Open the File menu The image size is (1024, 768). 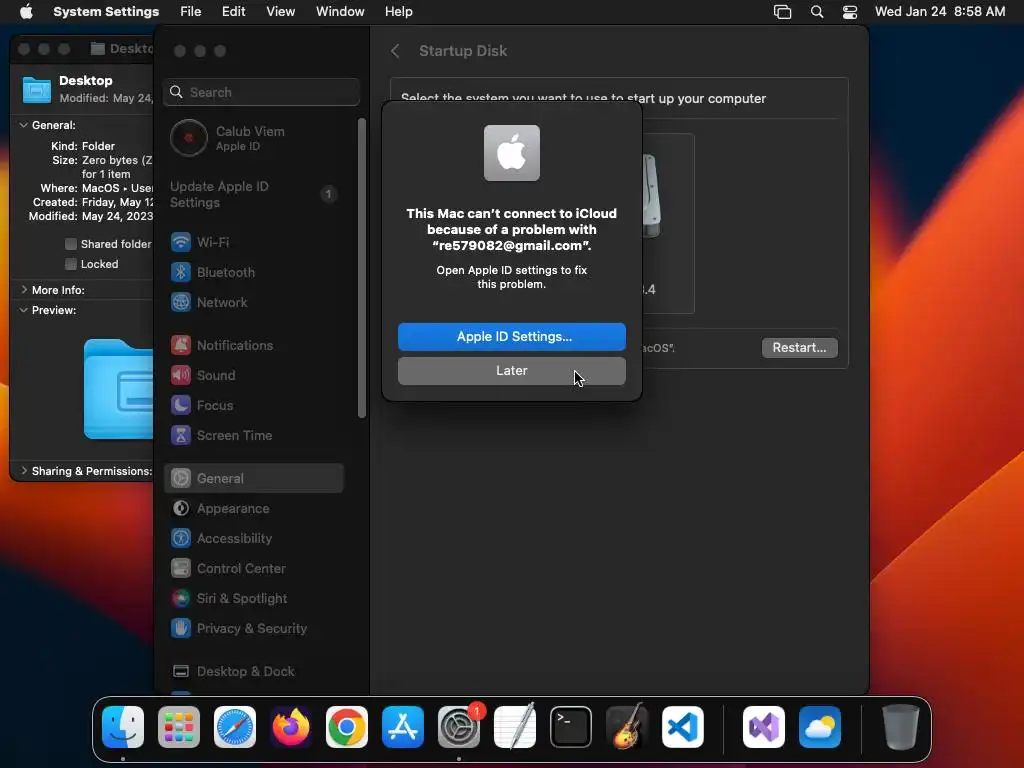click(191, 12)
